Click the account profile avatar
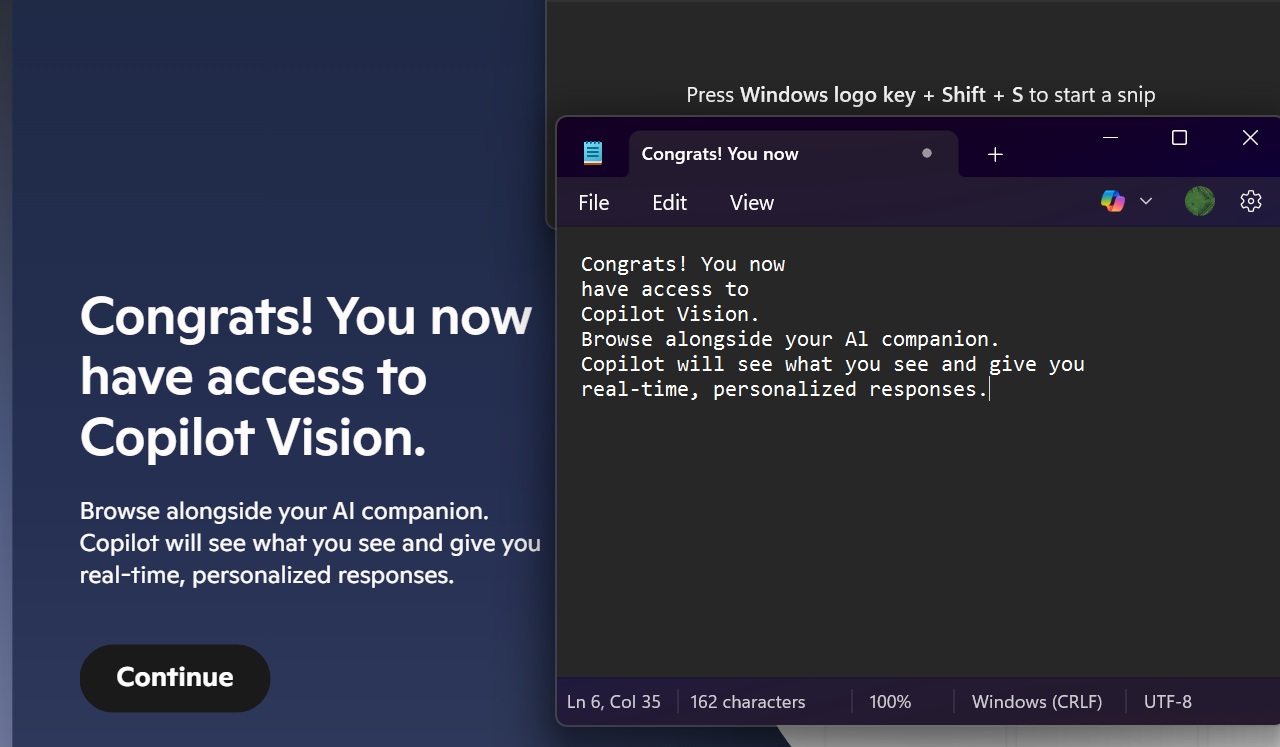 coord(1199,201)
